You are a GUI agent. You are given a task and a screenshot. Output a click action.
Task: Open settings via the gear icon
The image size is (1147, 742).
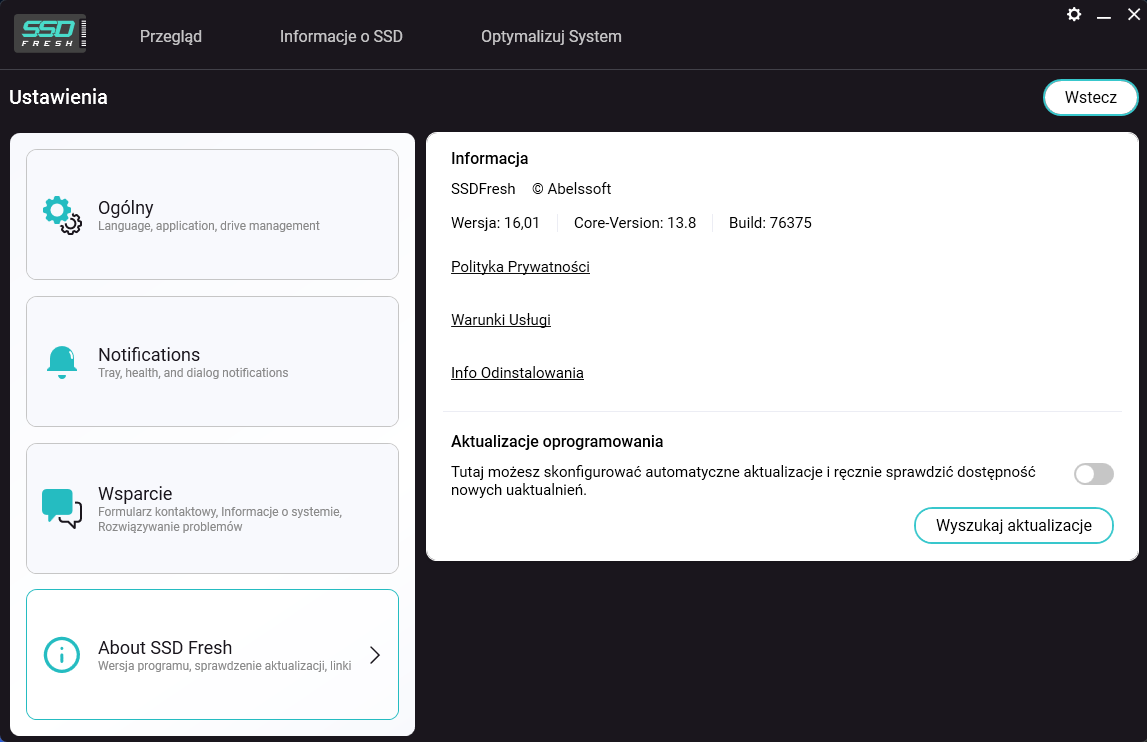(1074, 15)
